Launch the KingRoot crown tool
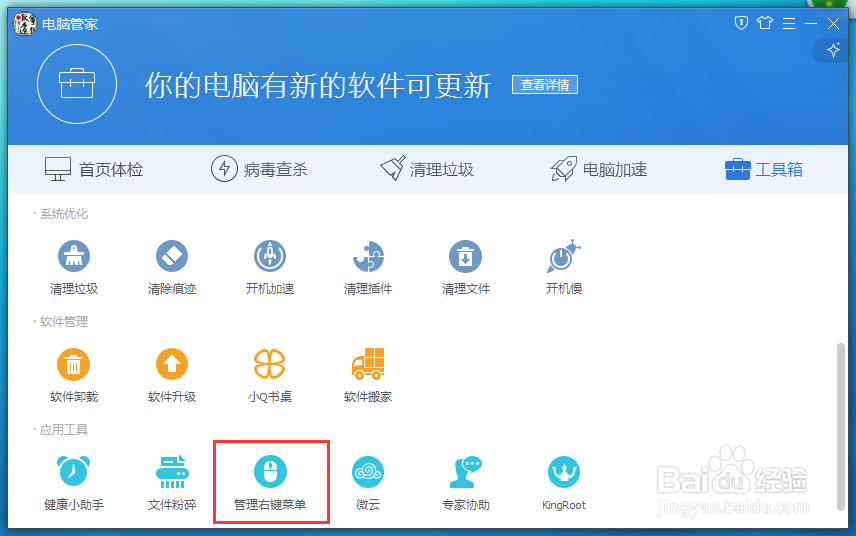 (x=564, y=472)
